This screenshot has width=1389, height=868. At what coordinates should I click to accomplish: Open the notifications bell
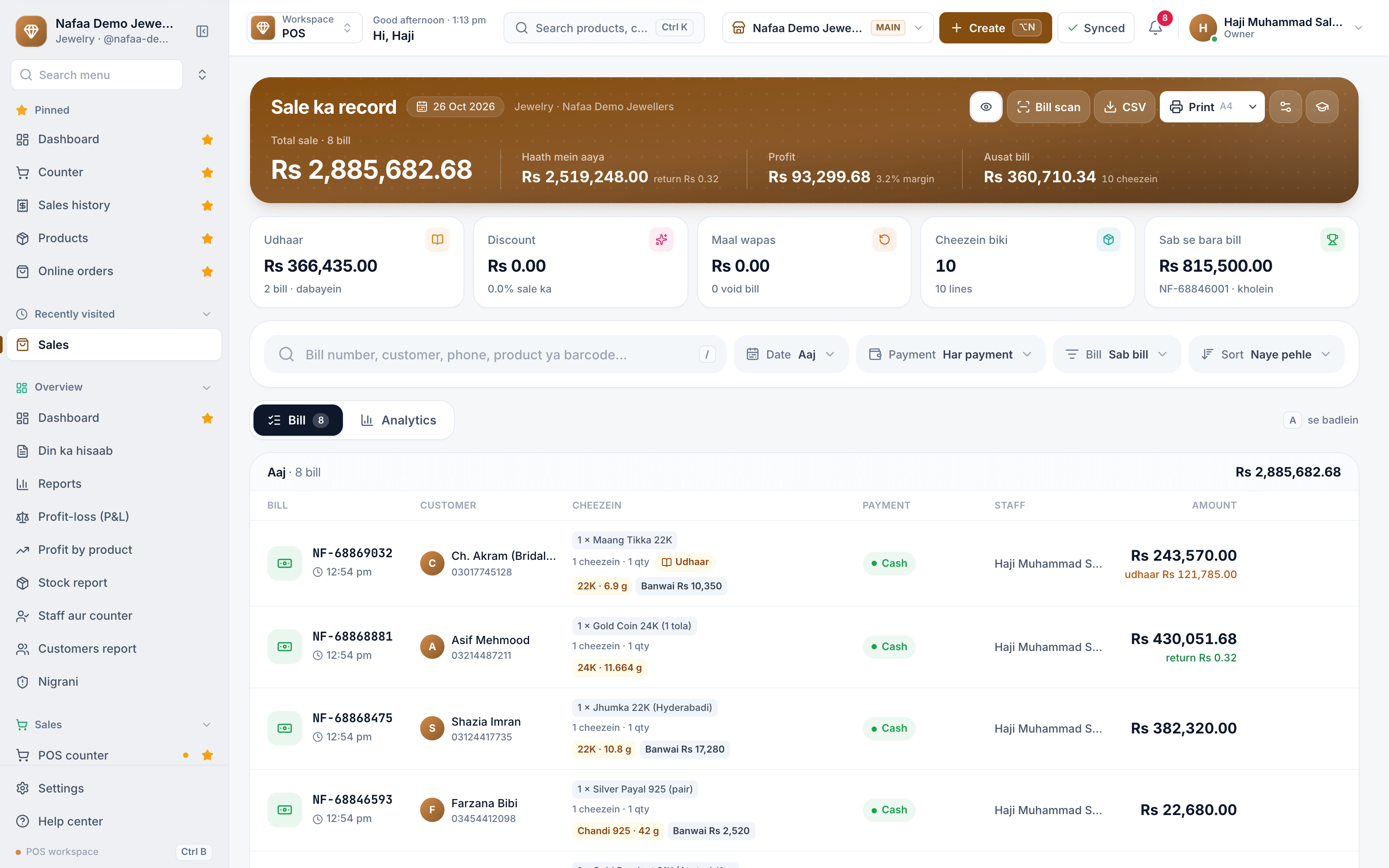pyautogui.click(x=1155, y=27)
